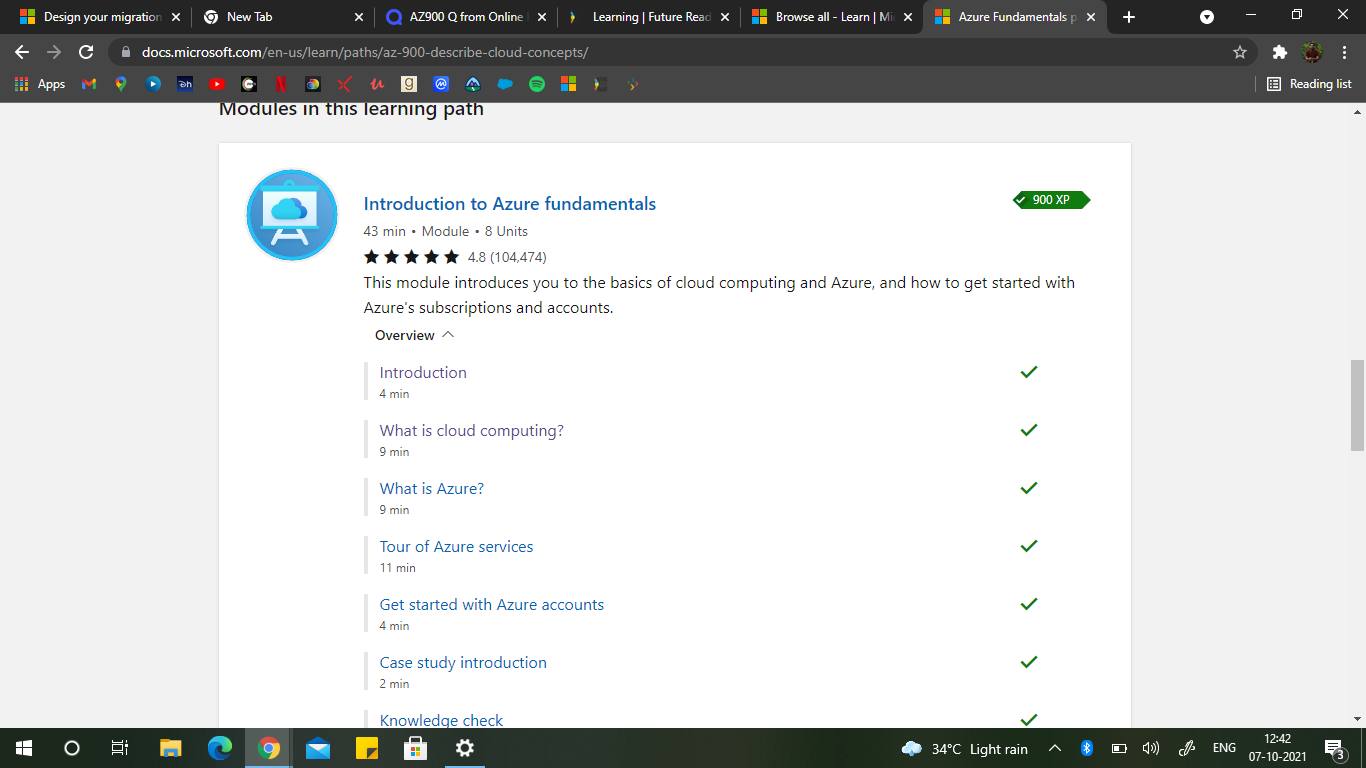Viewport: 1366px width, 768px height.
Task: Click the Task View taskbar icon
Action: 120,747
